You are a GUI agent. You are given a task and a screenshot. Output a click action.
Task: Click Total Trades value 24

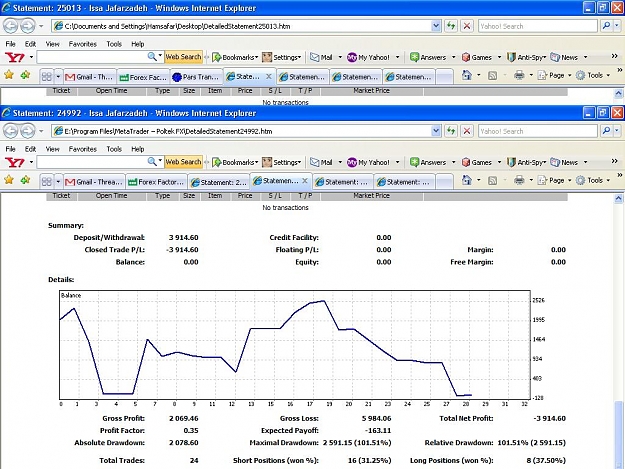click(x=194, y=460)
